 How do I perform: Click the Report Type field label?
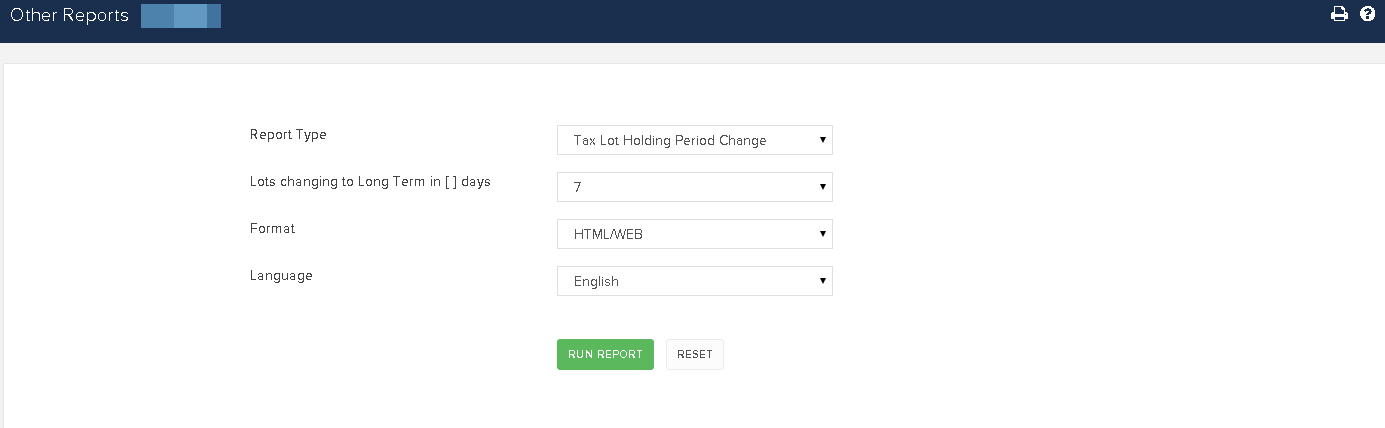point(288,134)
